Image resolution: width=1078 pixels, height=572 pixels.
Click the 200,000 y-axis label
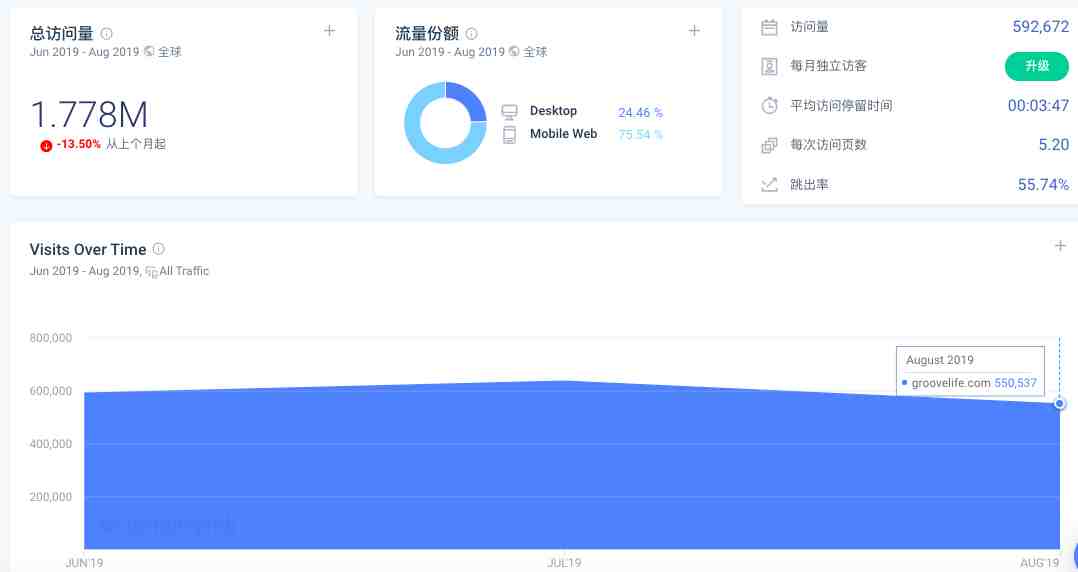pyautogui.click(x=51, y=497)
